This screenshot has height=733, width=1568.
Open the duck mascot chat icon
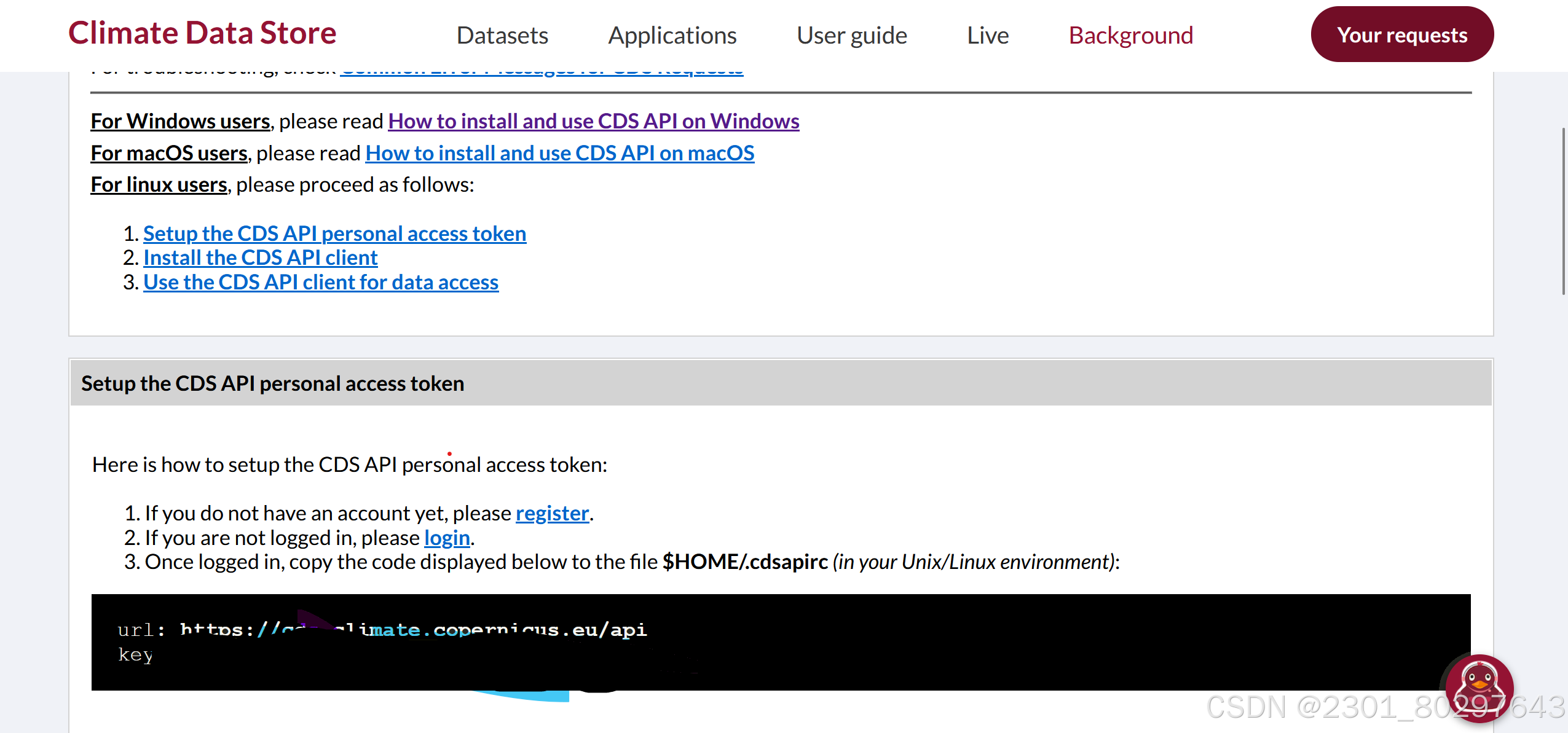pyautogui.click(x=1479, y=687)
